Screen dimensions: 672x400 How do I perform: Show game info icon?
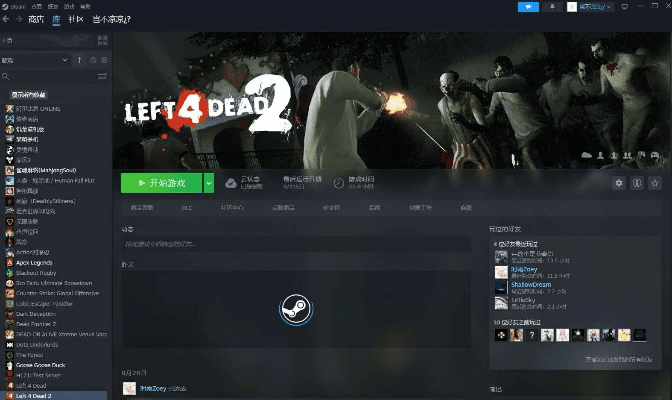[637, 183]
